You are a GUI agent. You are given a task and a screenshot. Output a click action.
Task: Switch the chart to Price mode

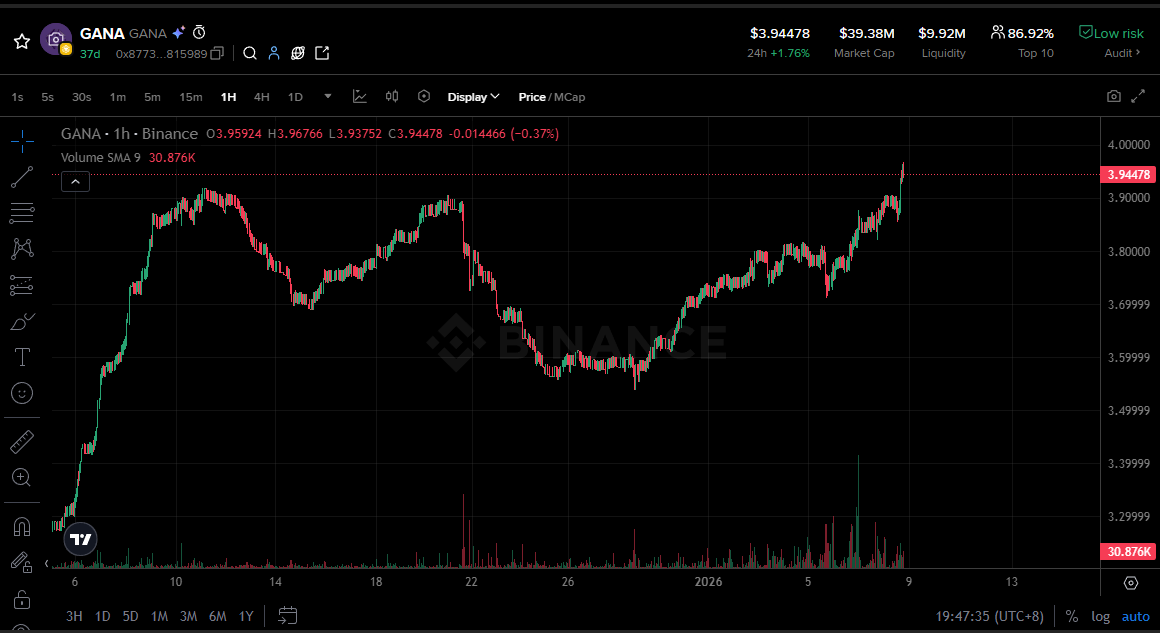point(532,97)
